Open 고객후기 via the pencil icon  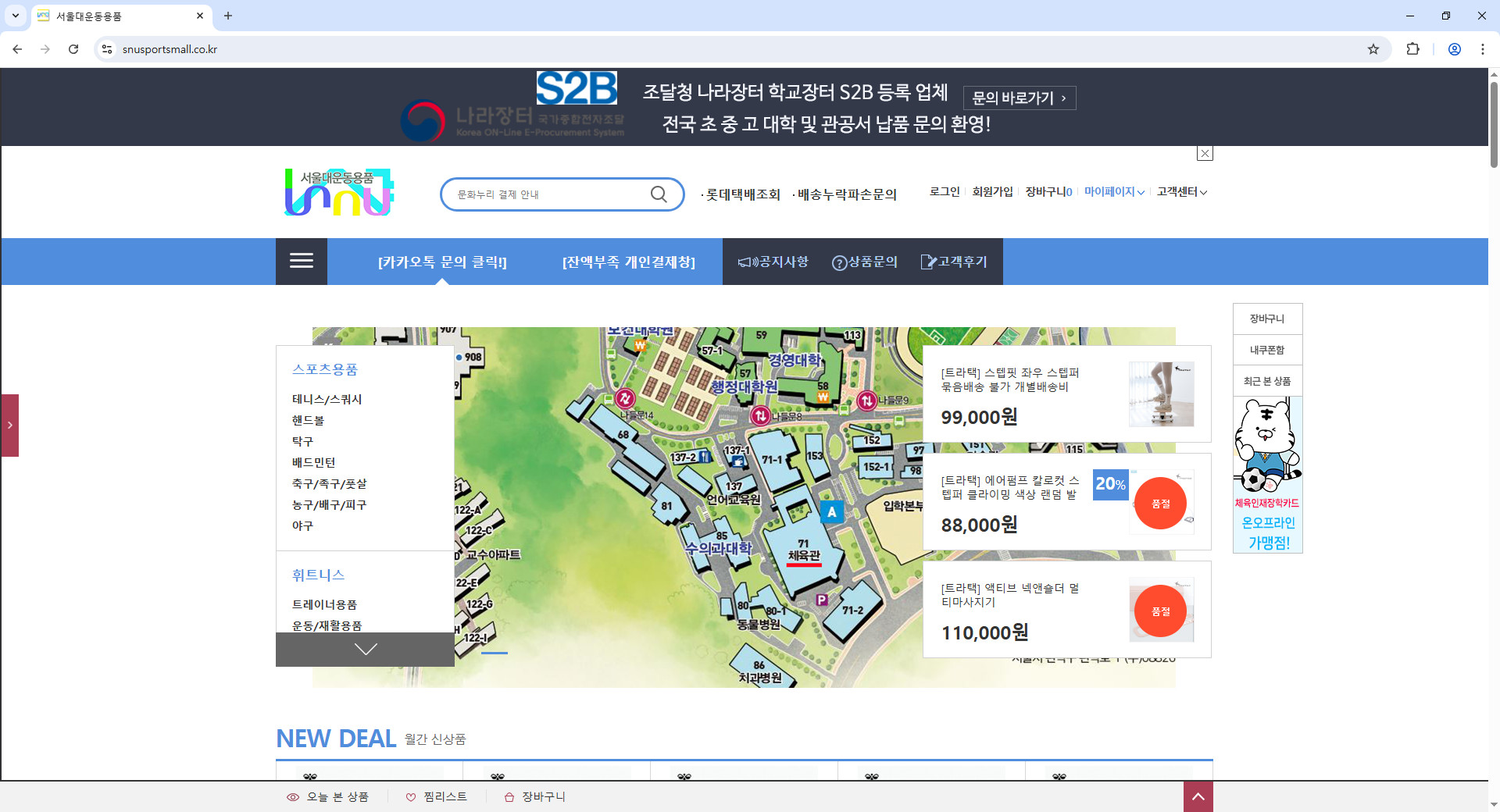click(x=928, y=262)
